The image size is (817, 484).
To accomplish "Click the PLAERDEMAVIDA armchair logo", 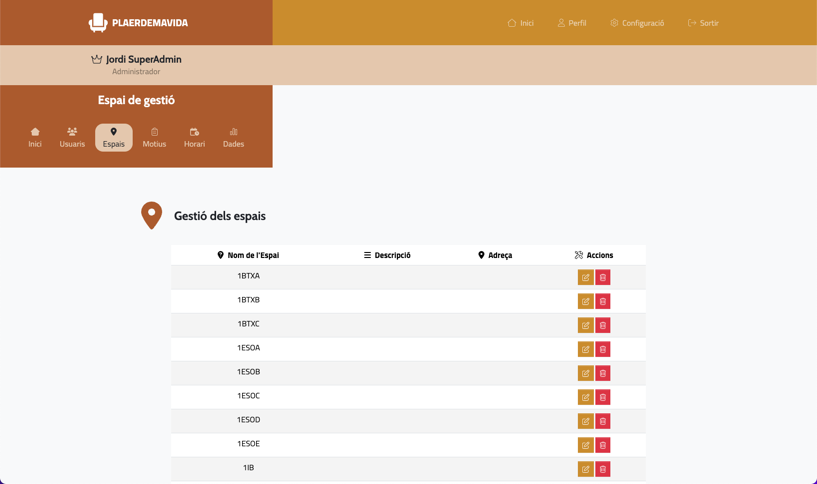I will click(98, 22).
